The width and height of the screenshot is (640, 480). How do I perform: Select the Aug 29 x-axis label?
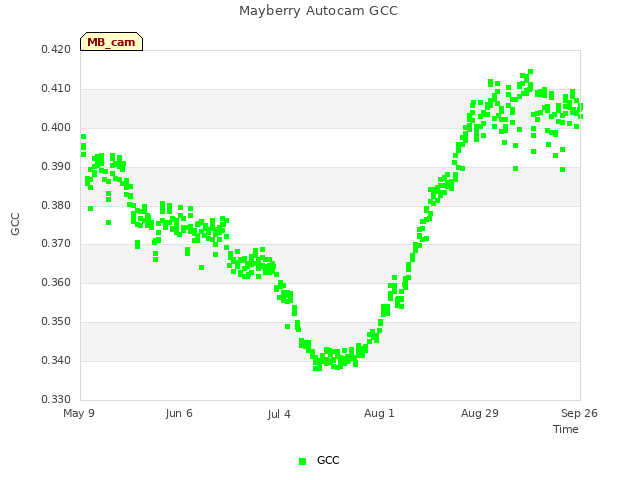pyautogui.click(x=480, y=413)
